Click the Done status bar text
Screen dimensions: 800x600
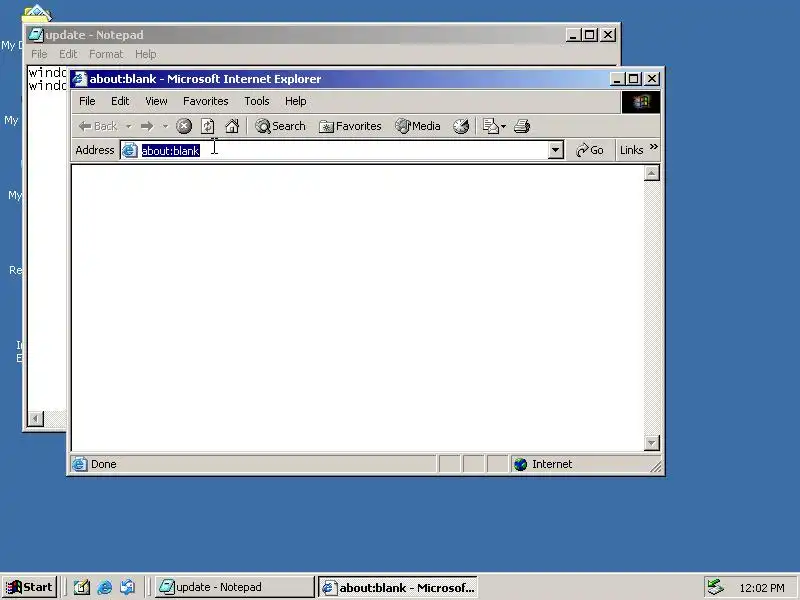point(104,464)
